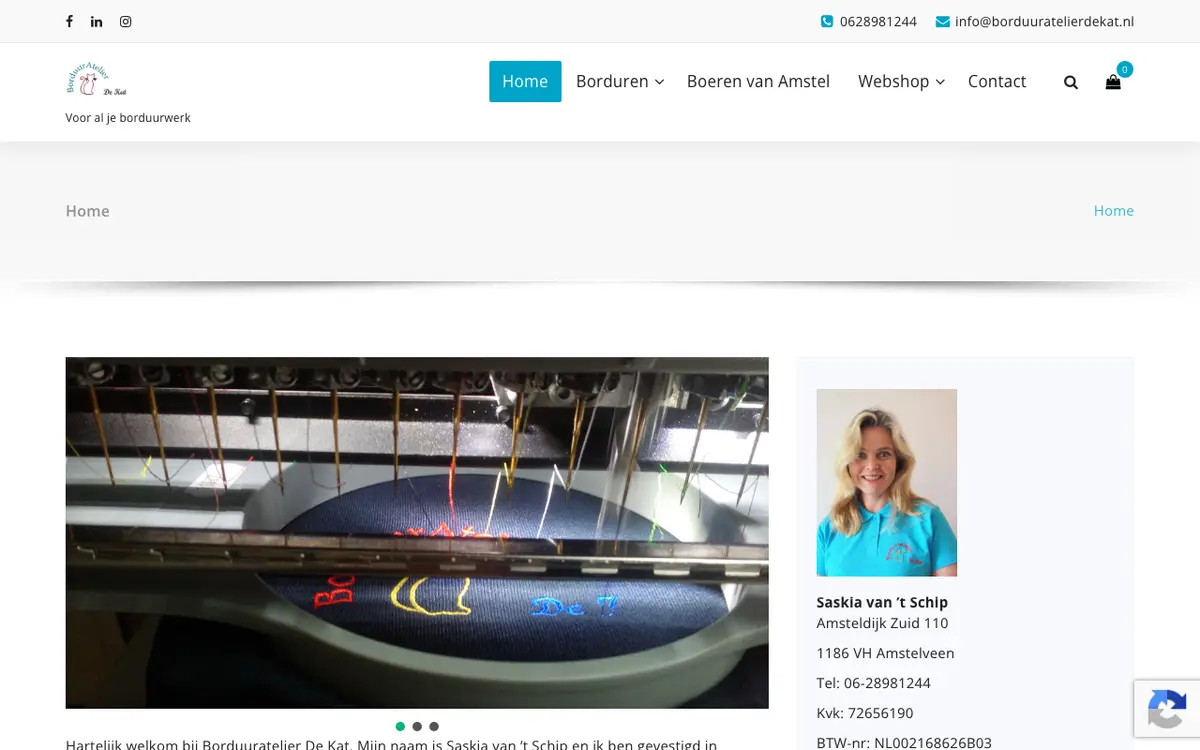Open the Instagram social icon

[125, 21]
